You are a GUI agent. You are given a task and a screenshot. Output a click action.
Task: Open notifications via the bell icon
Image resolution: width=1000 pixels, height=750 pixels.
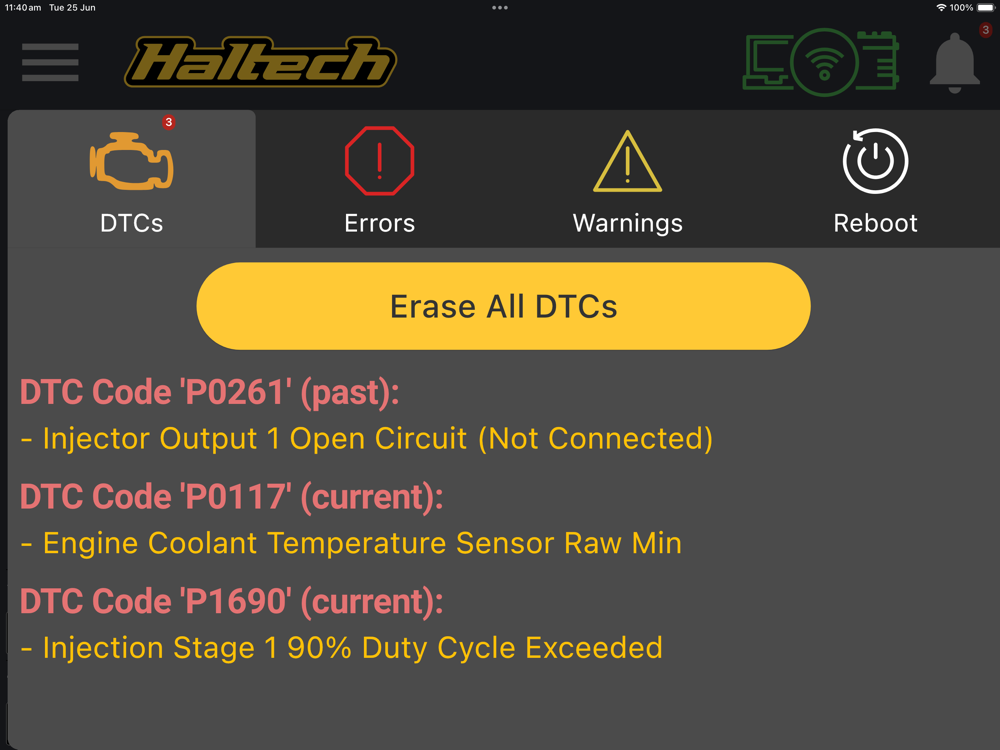click(x=954, y=63)
